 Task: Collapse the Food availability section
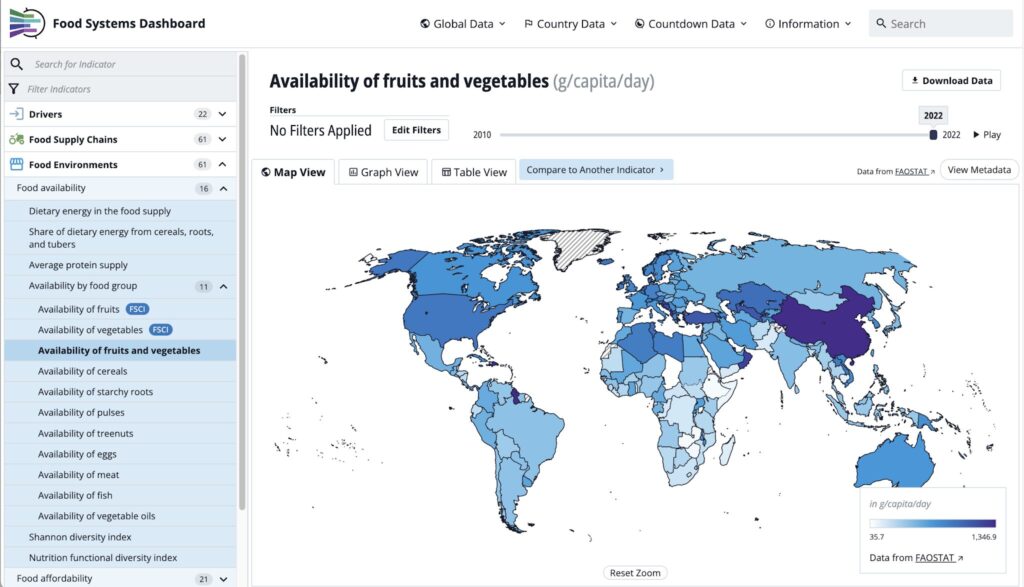point(223,188)
